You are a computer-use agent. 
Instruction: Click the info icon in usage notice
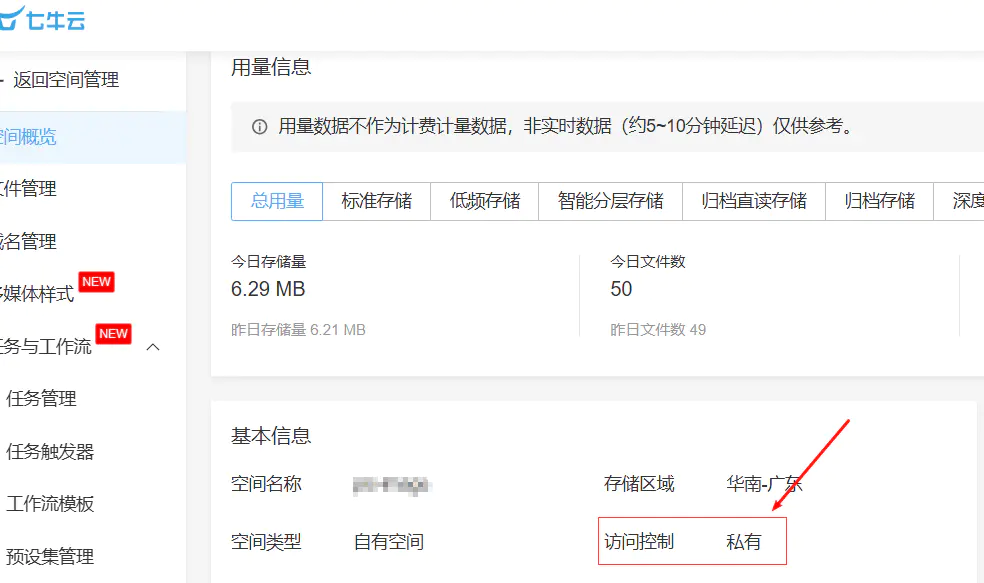(x=260, y=127)
